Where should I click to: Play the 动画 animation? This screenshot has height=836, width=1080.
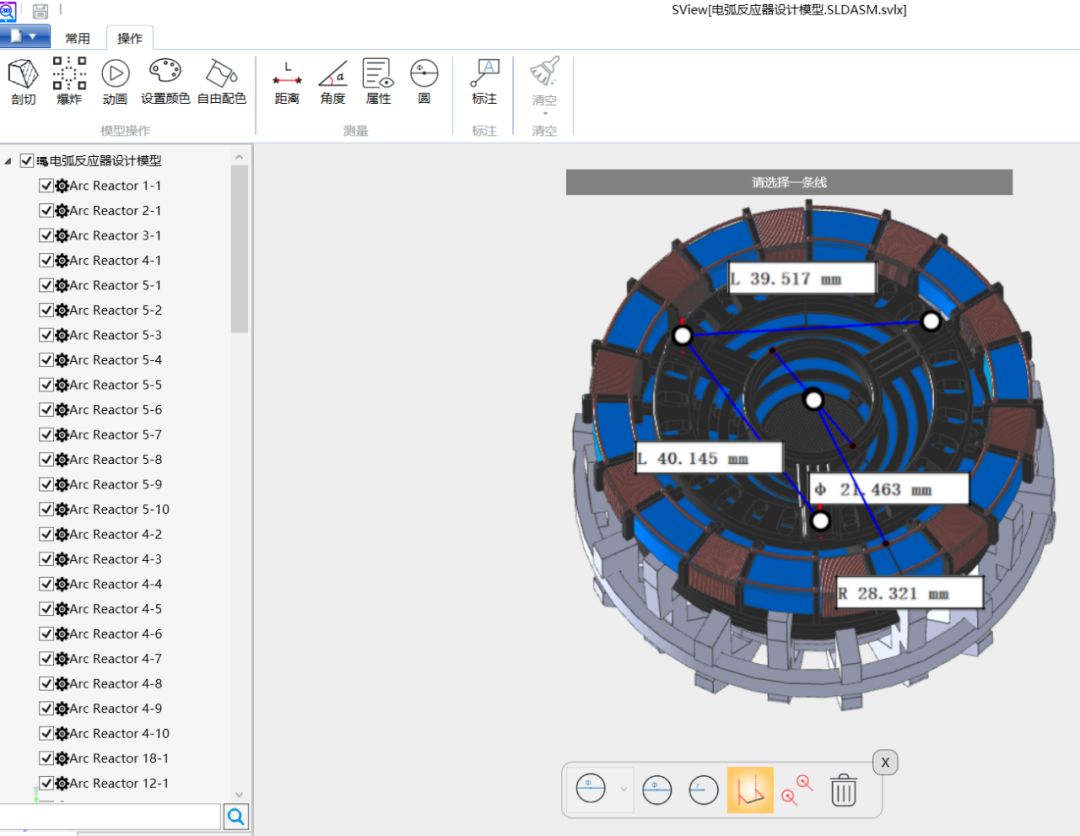[115, 81]
